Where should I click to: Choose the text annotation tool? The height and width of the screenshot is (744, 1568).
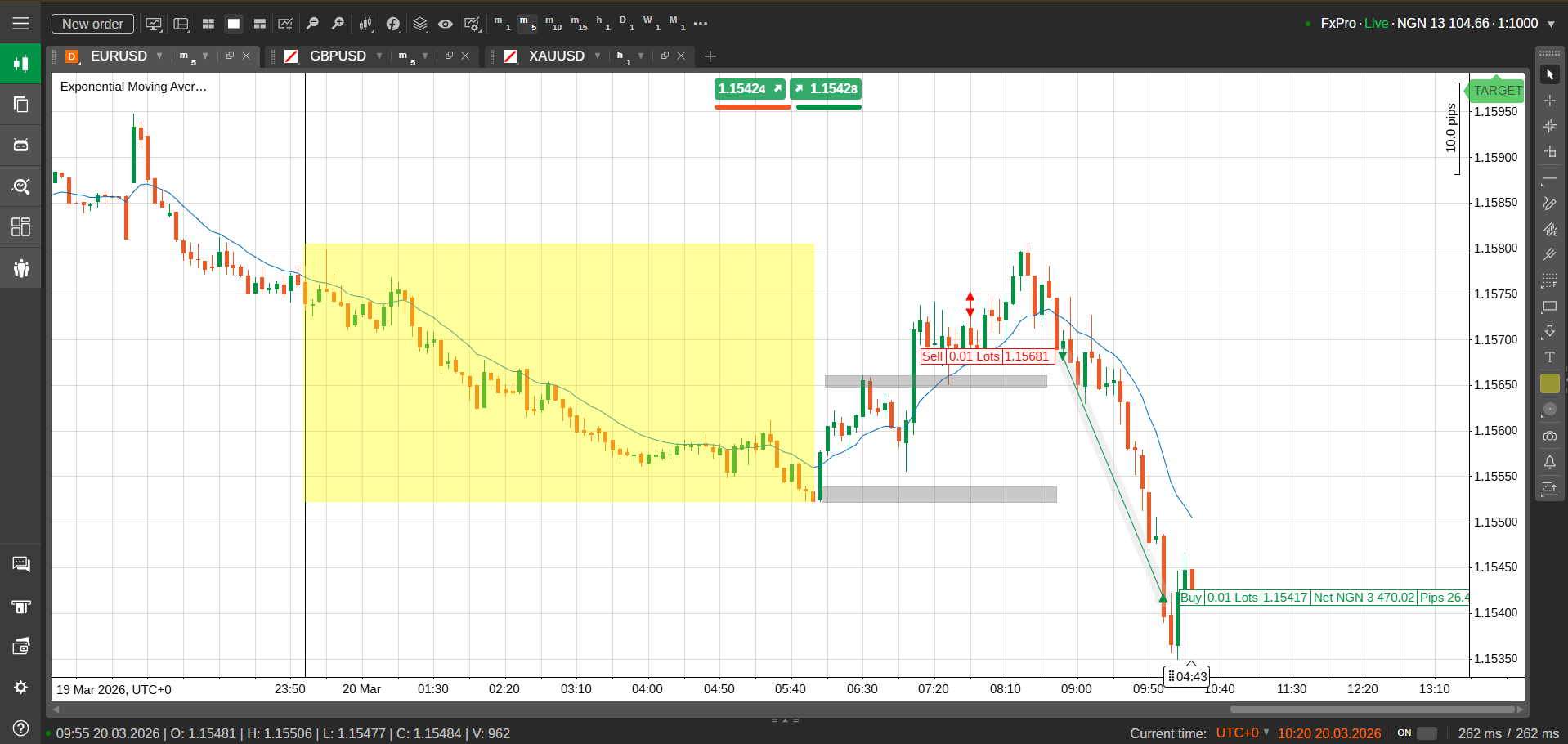[x=1549, y=357]
